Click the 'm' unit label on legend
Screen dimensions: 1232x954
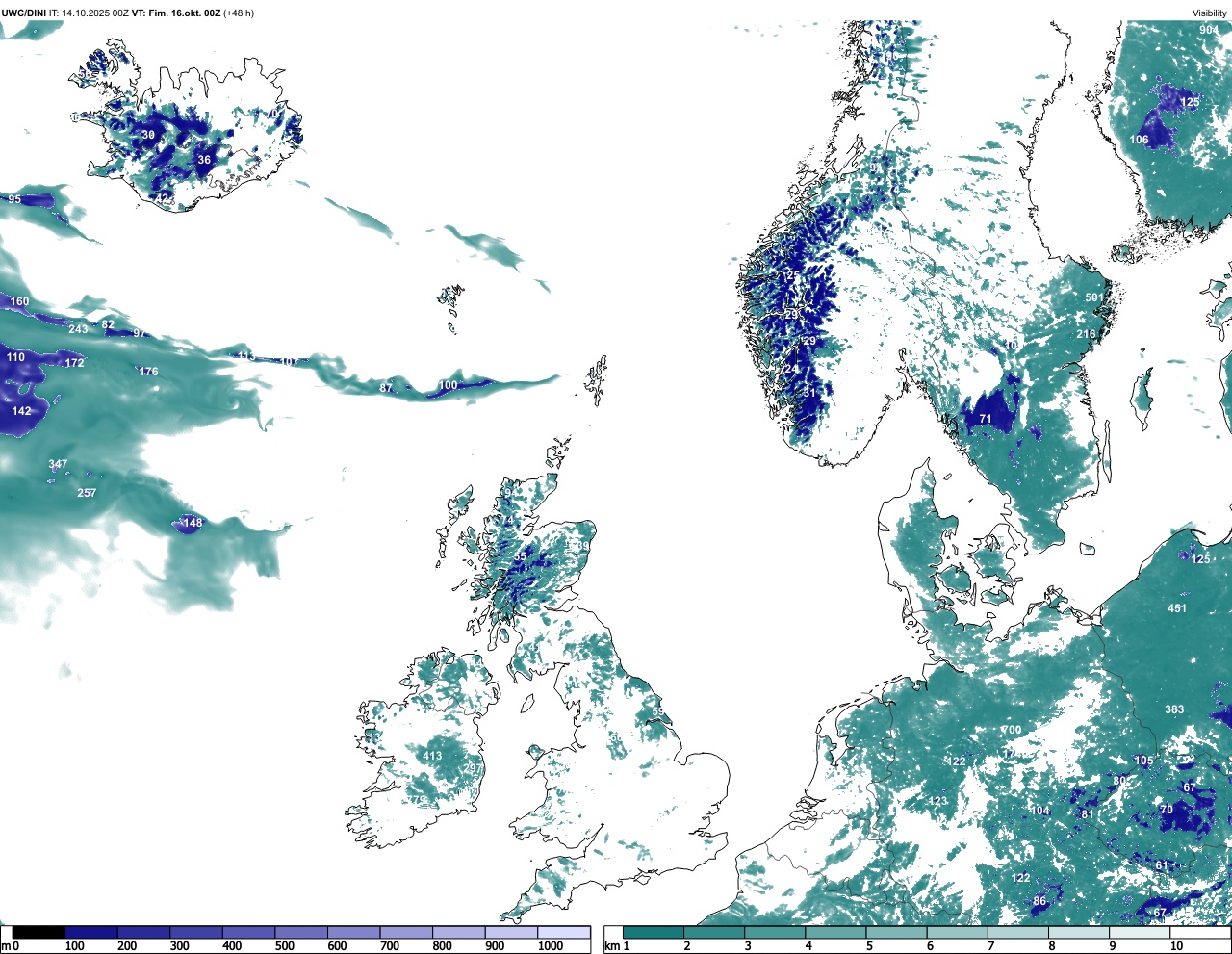click(x=5, y=946)
